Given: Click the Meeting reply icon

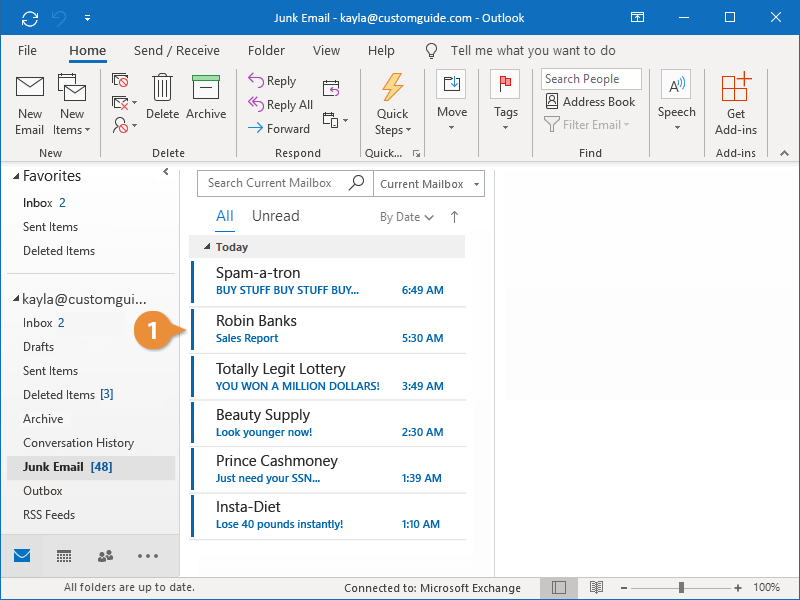Looking at the screenshot, I should pos(331,88).
